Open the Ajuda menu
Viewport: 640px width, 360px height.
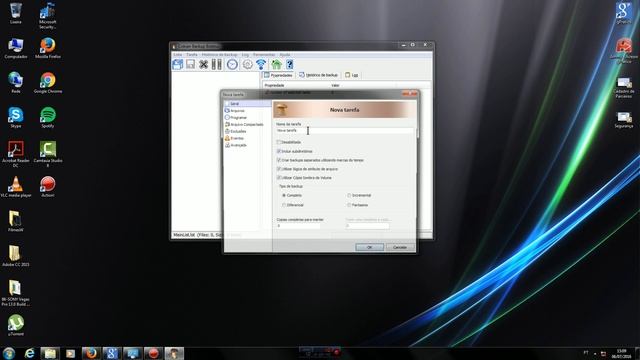[x=284, y=55]
